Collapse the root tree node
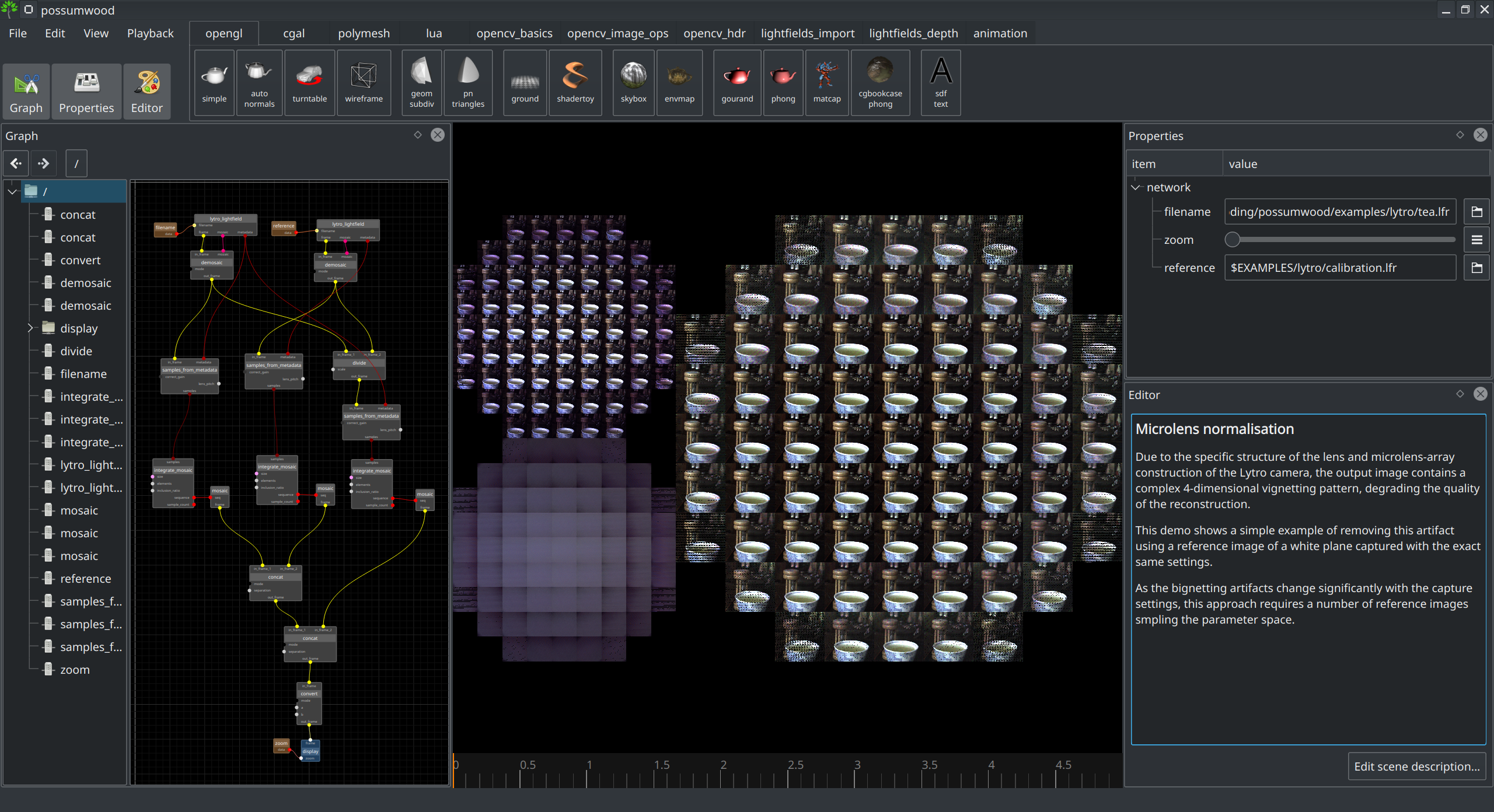Image resolution: width=1494 pixels, height=812 pixels. point(12,191)
